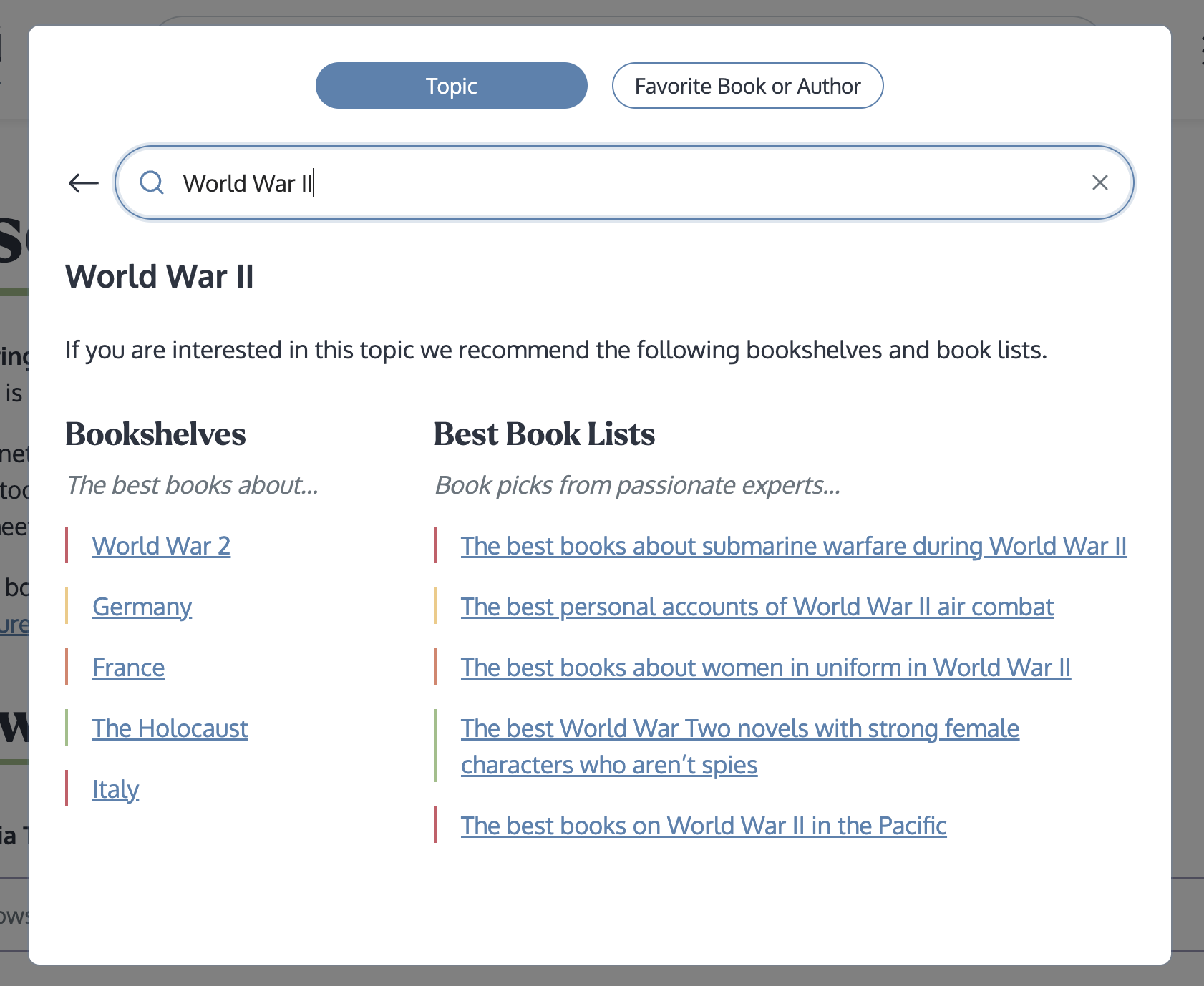Open novels with strong female characters list
Screen dimensions: 1204x986
[739, 728]
